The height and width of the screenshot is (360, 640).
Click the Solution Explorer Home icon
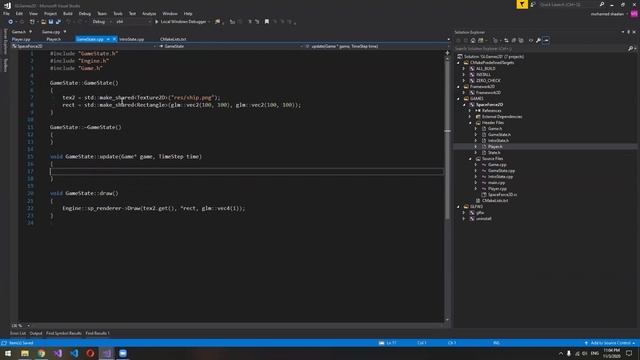[x=473, y=40]
